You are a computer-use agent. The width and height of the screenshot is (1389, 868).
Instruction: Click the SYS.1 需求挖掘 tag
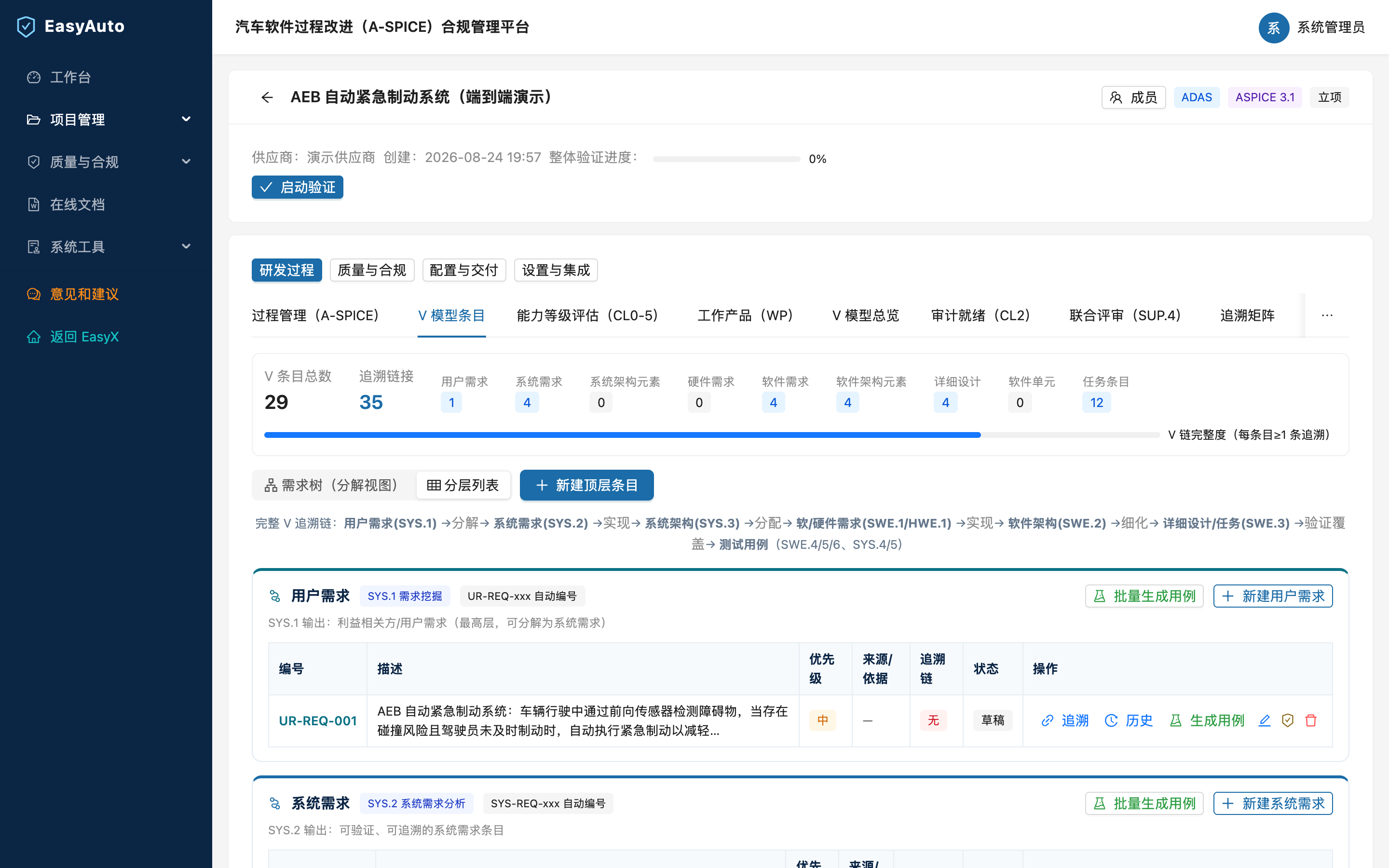pyautogui.click(x=405, y=596)
